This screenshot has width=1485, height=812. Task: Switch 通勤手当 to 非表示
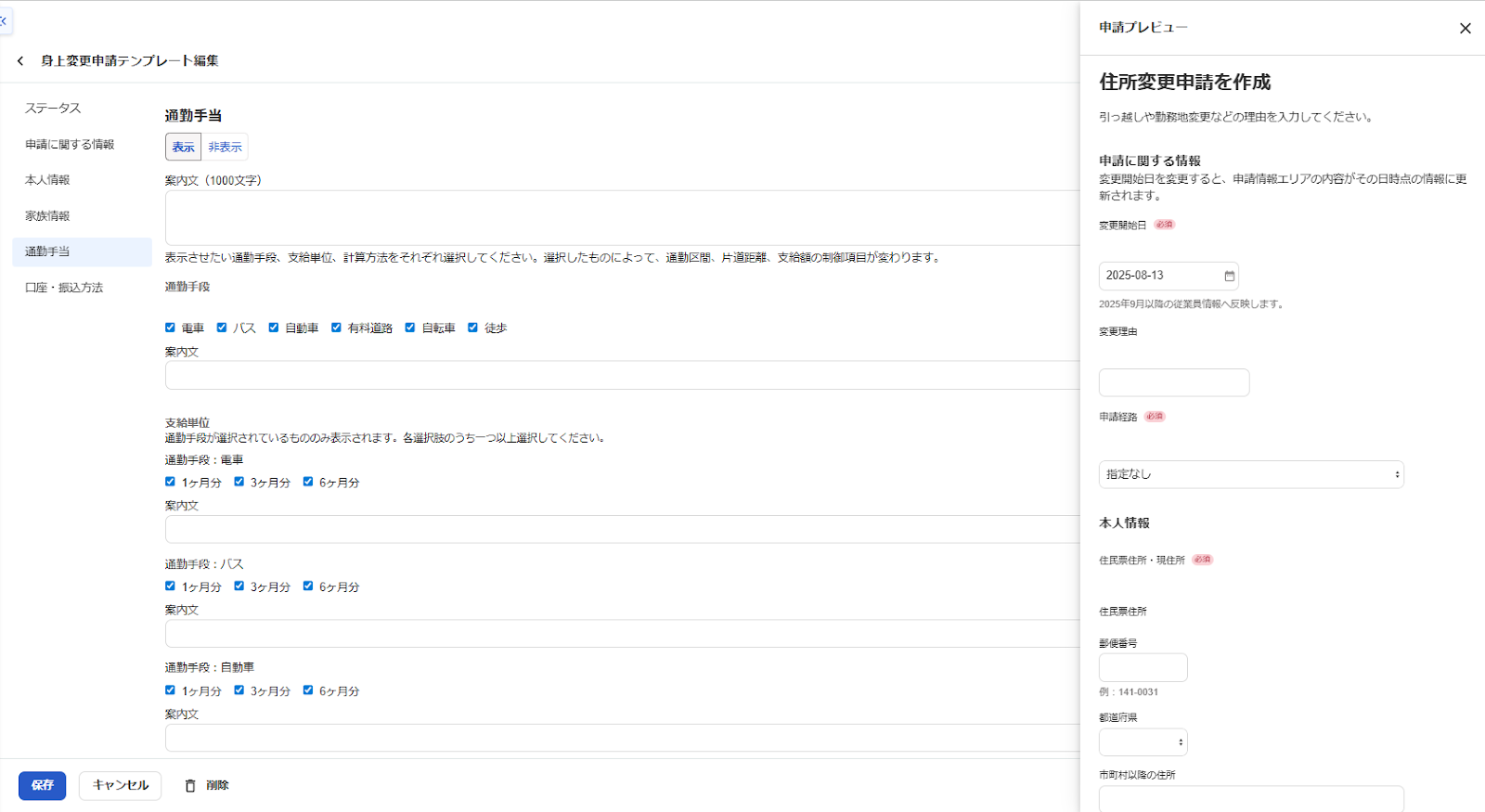225,147
